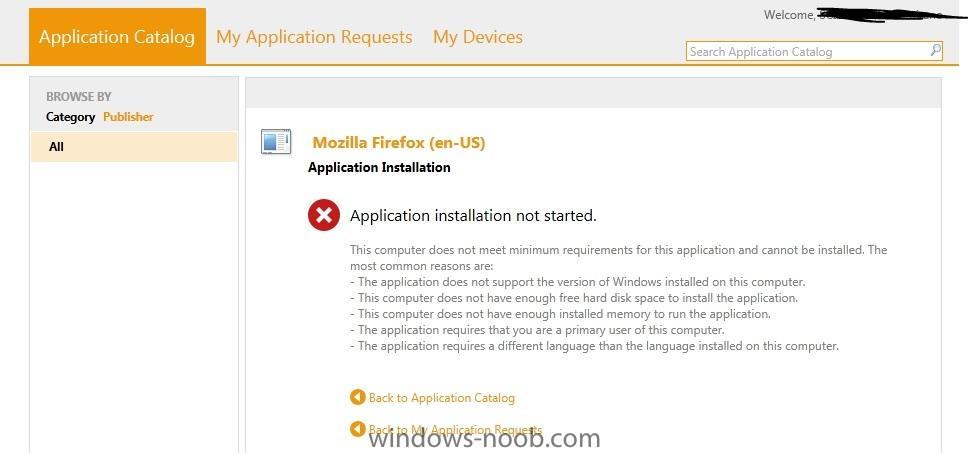Go to Back to My Application Requests link
Viewport: 968px width, 453px height.
pyautogui.click(x=456, y=430)
